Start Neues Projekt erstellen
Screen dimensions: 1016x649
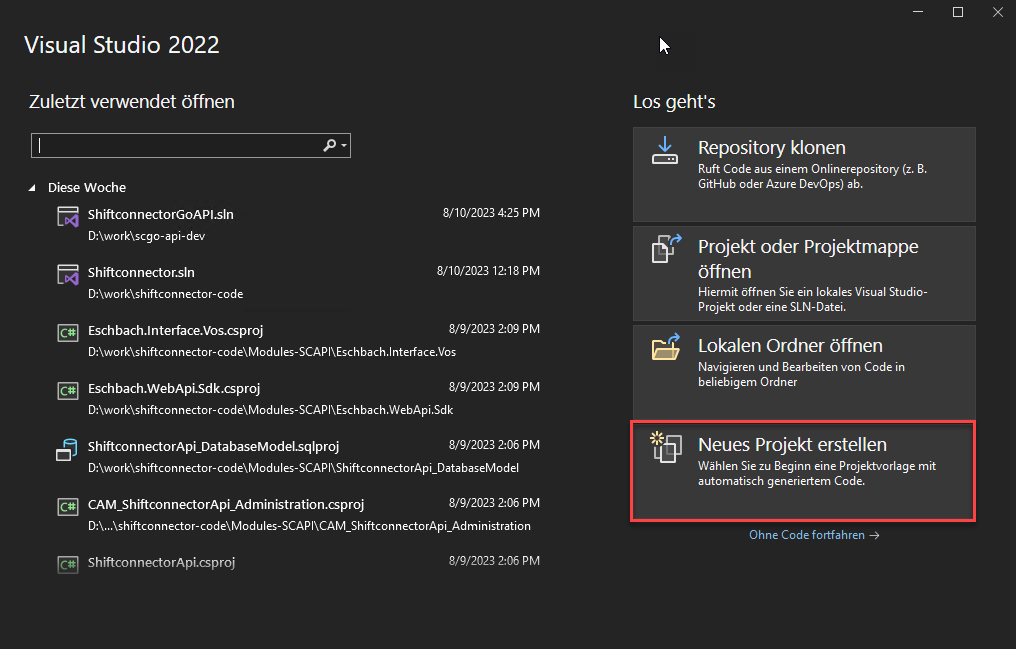click(803, 471)
